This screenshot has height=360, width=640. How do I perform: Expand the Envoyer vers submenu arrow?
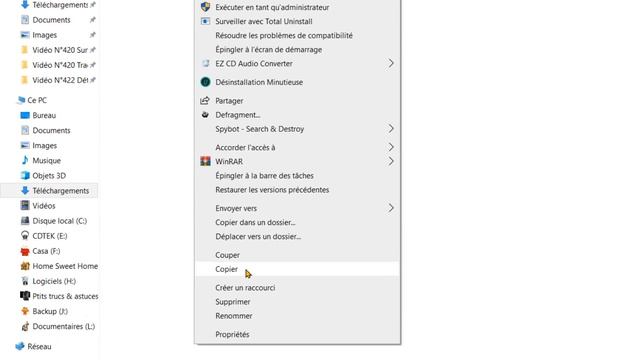[391, 208]
